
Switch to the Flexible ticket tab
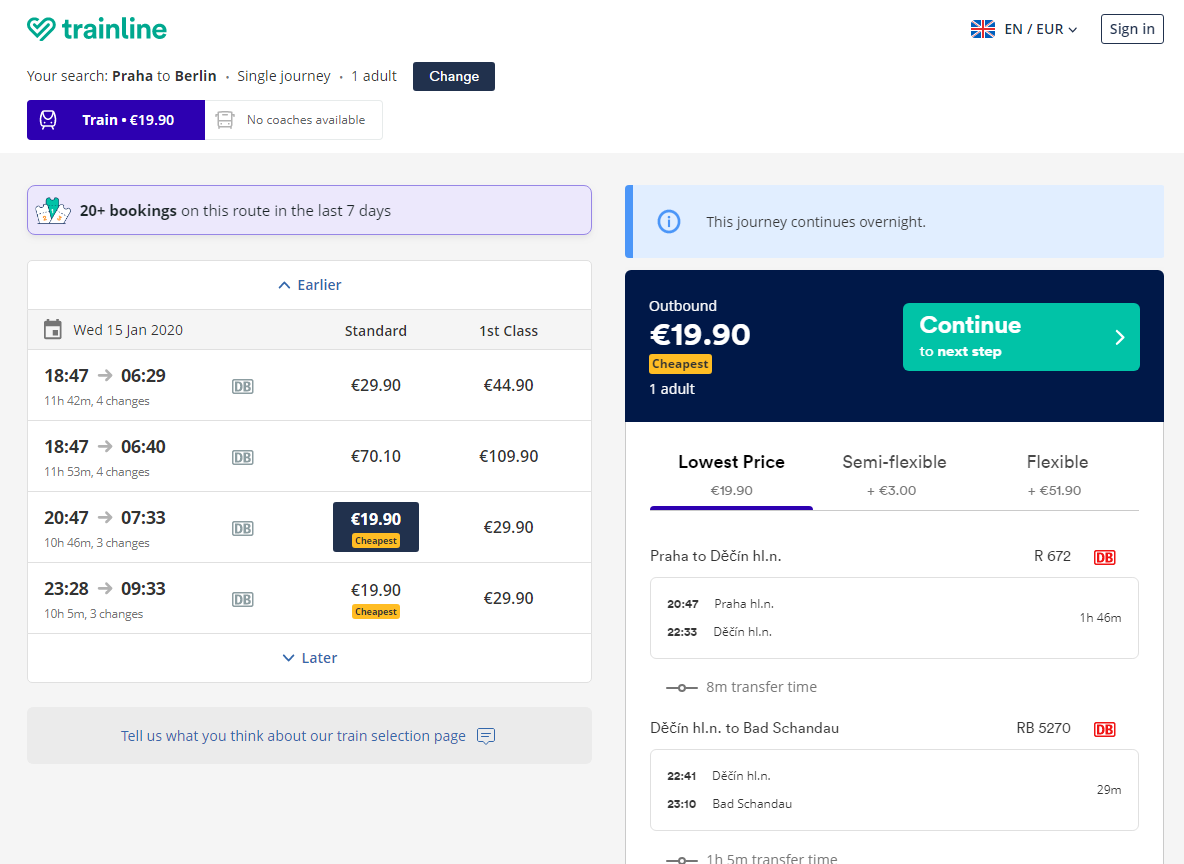tap(1057, 474)
